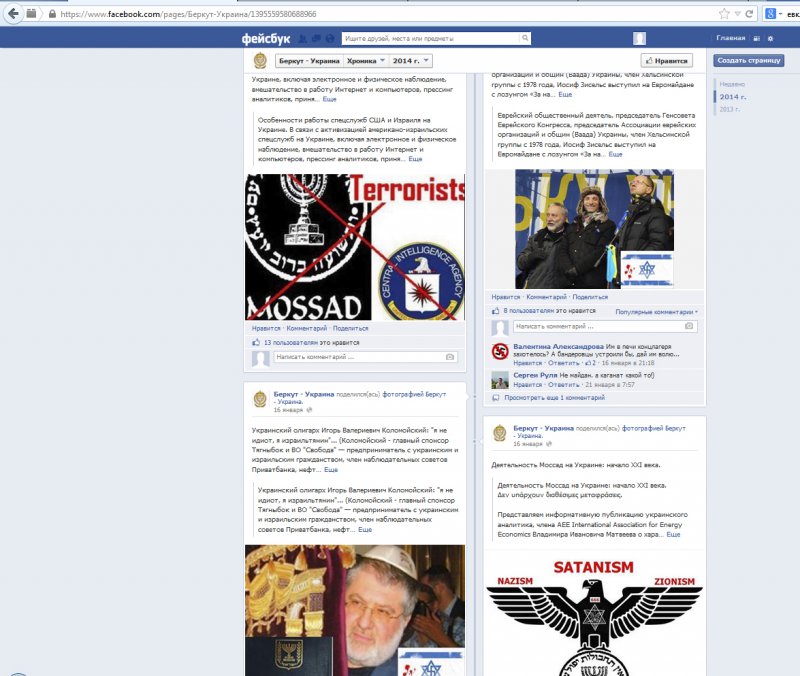Open the Популярные комментарии sort dropdown
The height and width of the screenshot is (676, 800).
[x=656, y=312]
